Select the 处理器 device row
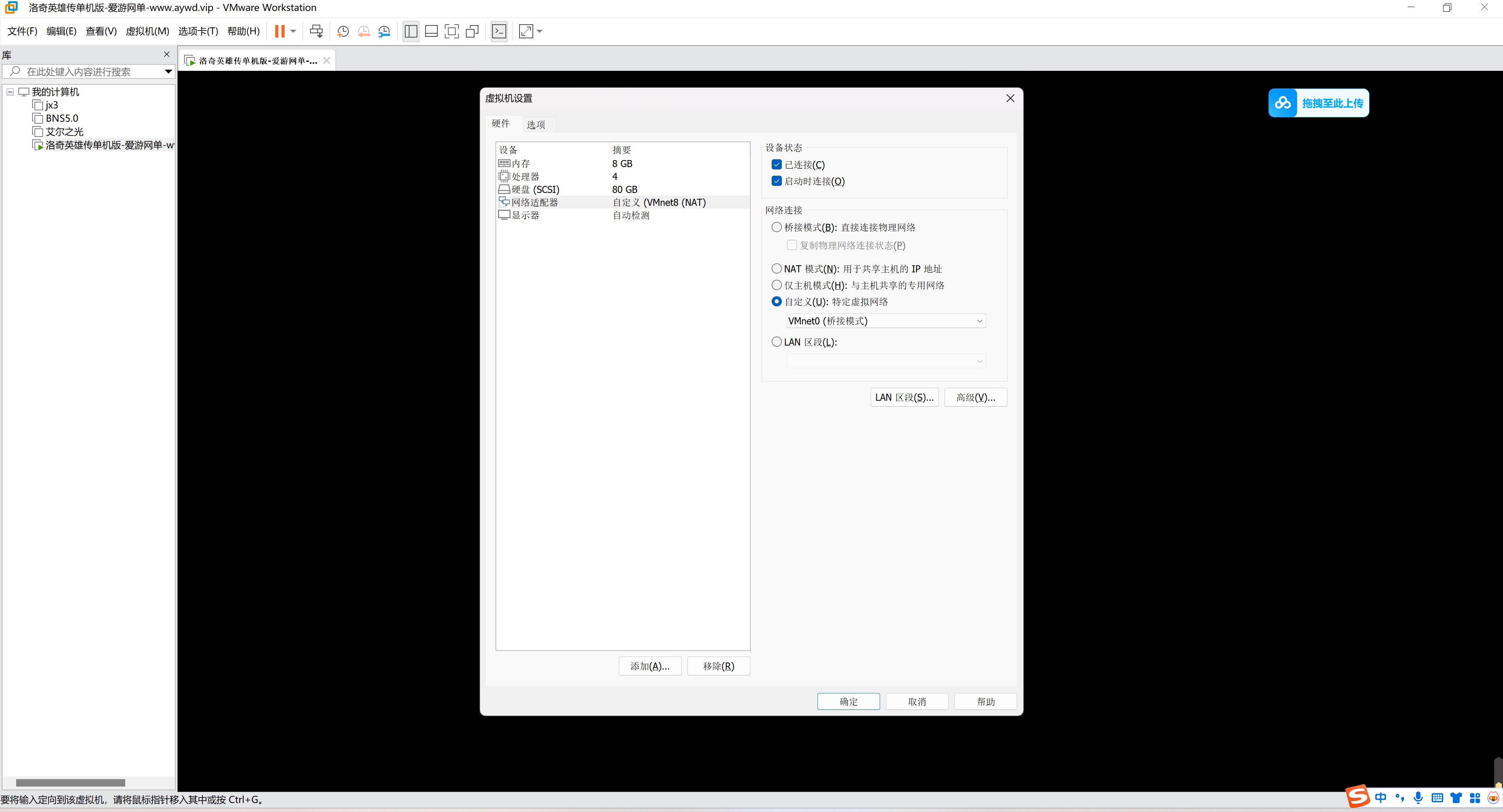 tap(622, 176)
